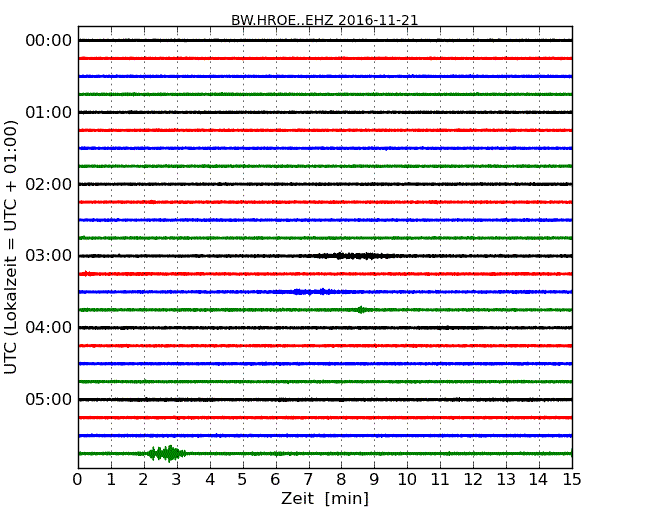Viewport: 650px width, 520px height.
Task: Click the large green seismic burst on bottom trace
Action: [x=167, y=454]
